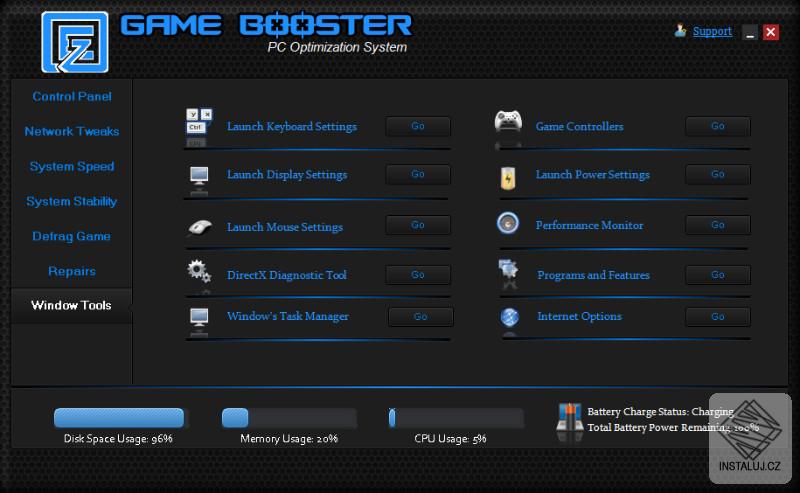
Task: Open the Control Panel tab
Action: (72, 96)
